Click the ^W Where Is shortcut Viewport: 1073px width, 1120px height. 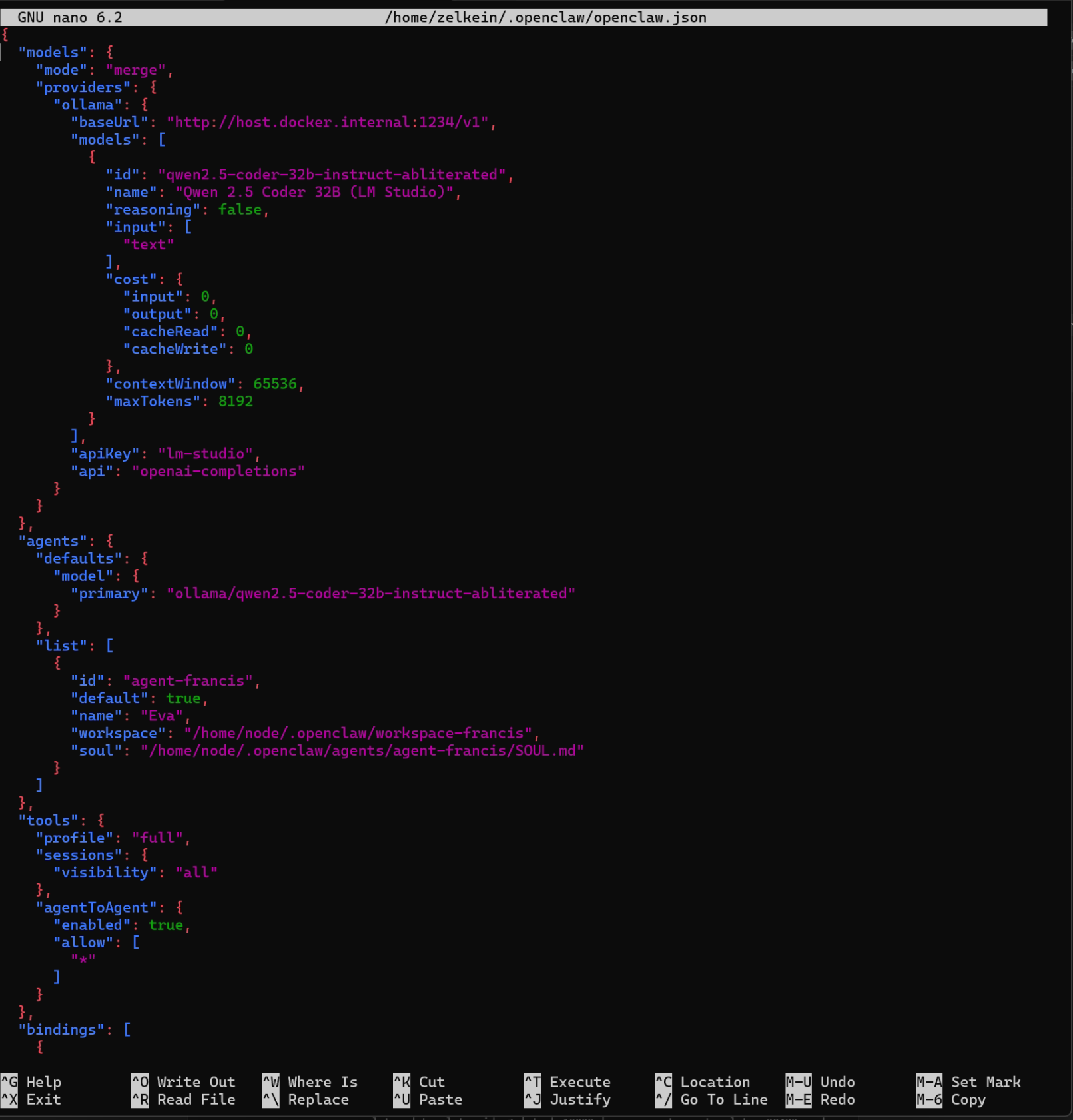click(x=310, y=1082)
